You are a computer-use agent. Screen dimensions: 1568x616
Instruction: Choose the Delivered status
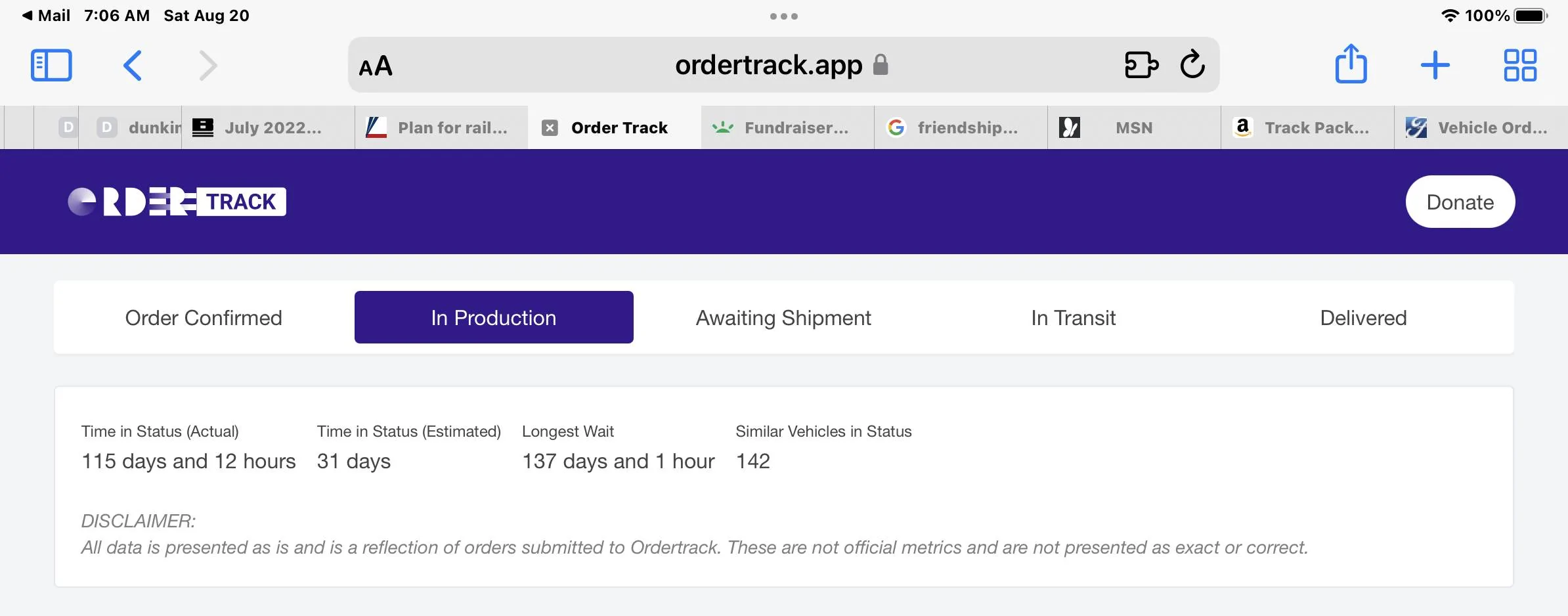[1363, 318]
